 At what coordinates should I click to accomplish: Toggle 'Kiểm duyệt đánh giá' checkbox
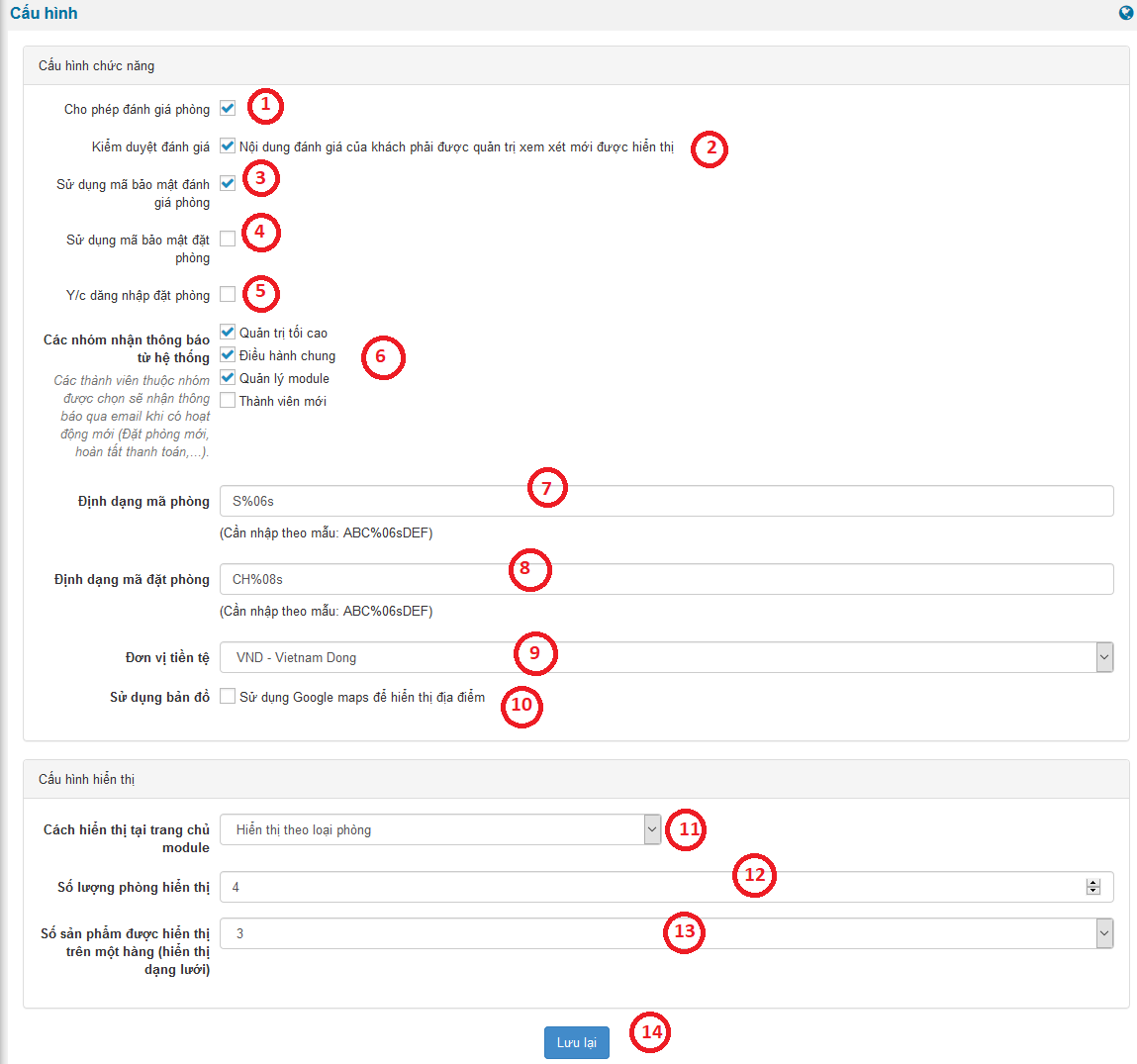(228, 145)
